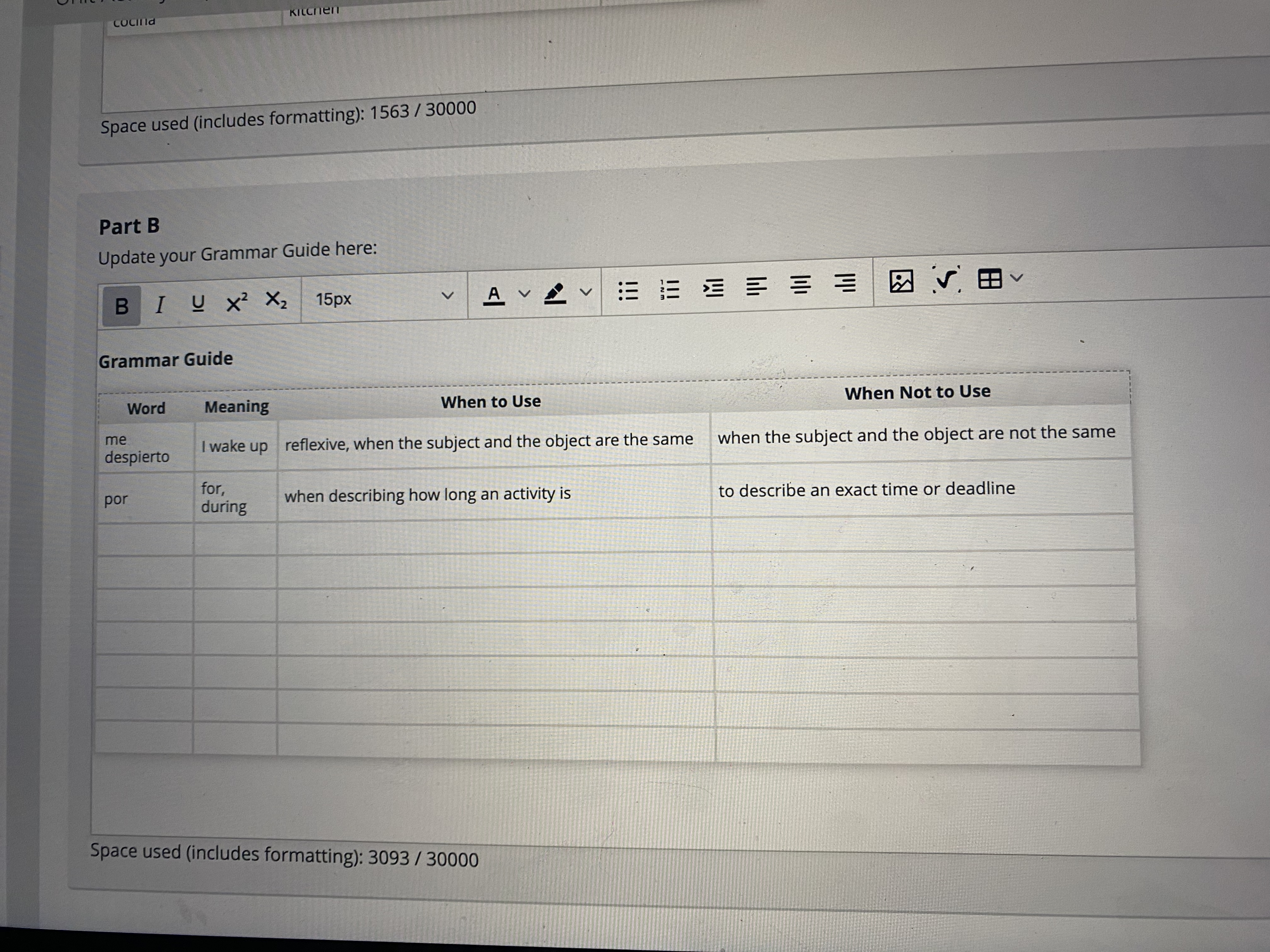
Task: Expand text color options arrow
Action: (524, 293)
